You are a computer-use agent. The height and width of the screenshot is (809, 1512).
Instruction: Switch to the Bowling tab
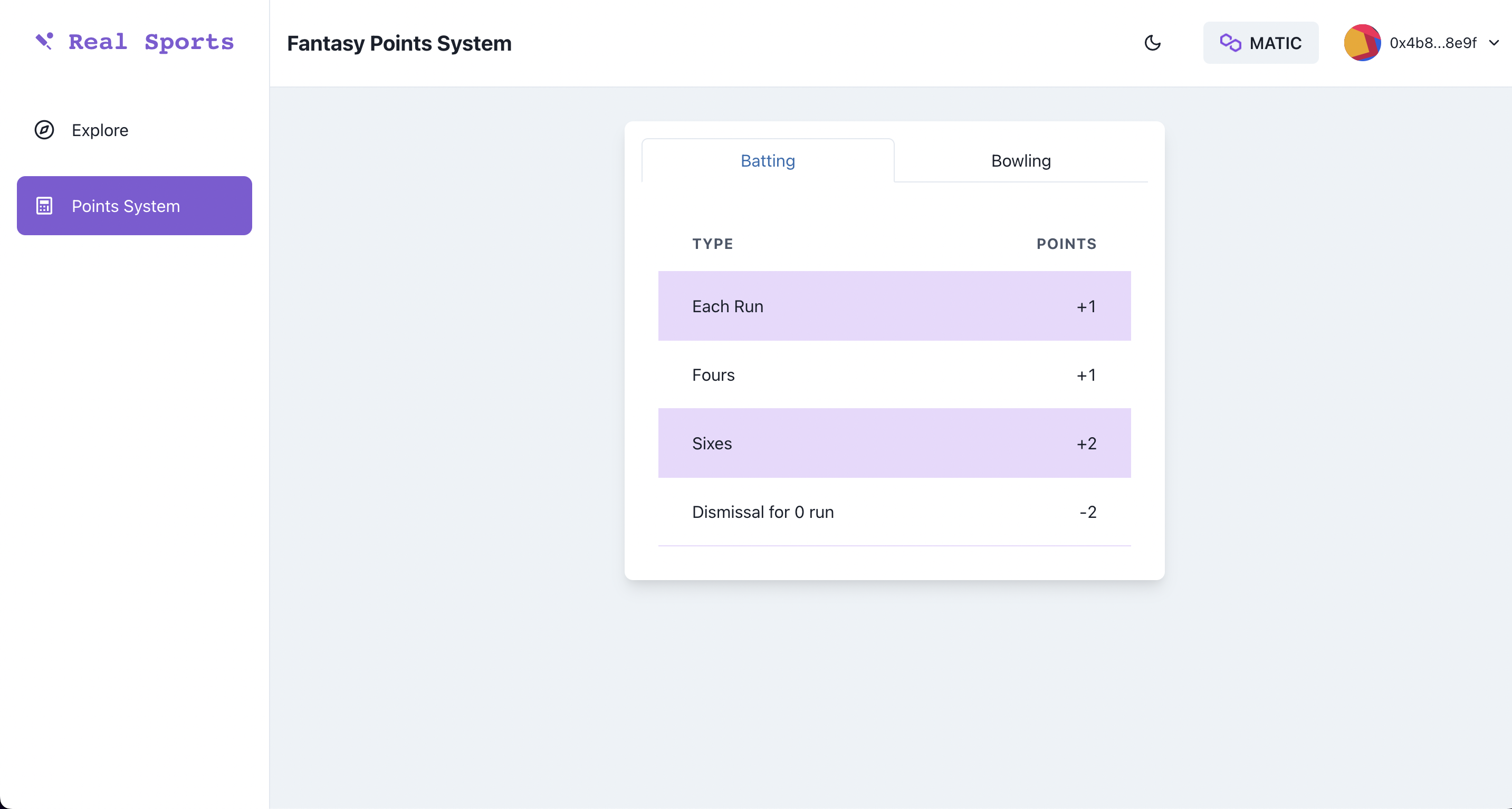click(x=1021, y=161)
